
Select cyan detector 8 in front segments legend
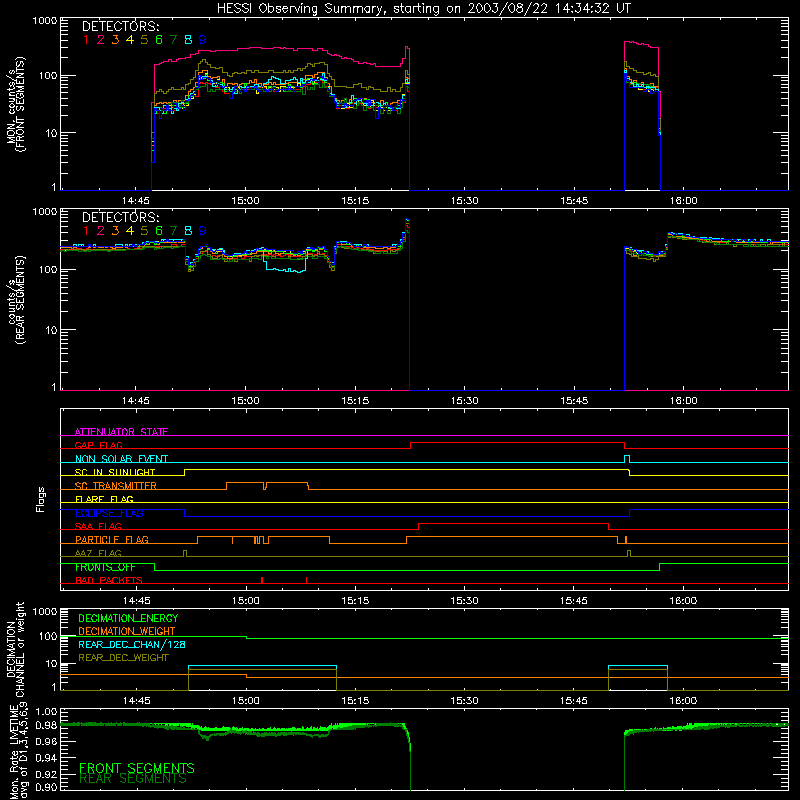click(188, 40)
